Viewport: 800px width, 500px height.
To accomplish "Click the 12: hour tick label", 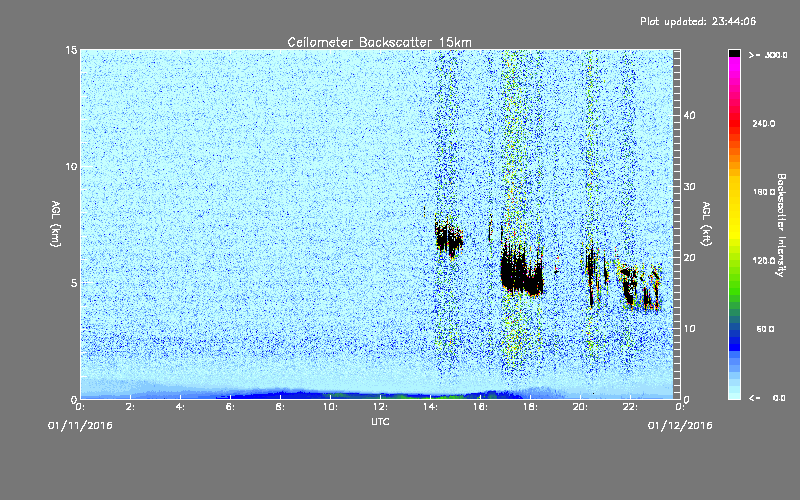I will pyautogui.click(x=380, y=407).
